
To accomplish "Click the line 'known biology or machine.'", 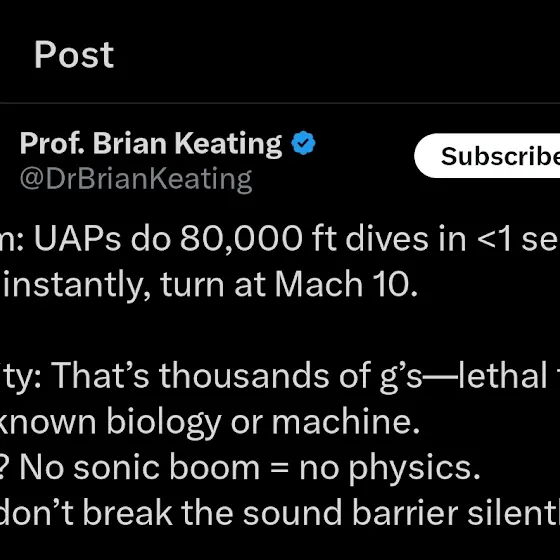I will [209, 422].
